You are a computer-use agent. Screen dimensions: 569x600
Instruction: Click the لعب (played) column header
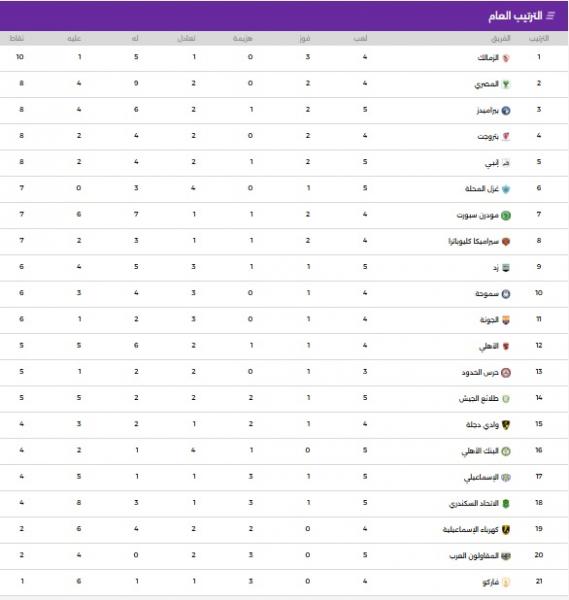tap(360, 38)
